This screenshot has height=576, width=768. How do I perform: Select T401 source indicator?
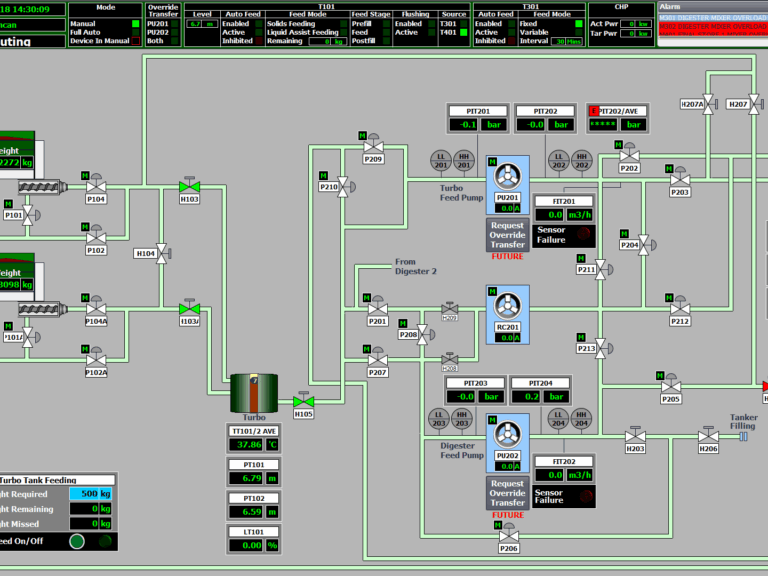[x=463, y=32]
